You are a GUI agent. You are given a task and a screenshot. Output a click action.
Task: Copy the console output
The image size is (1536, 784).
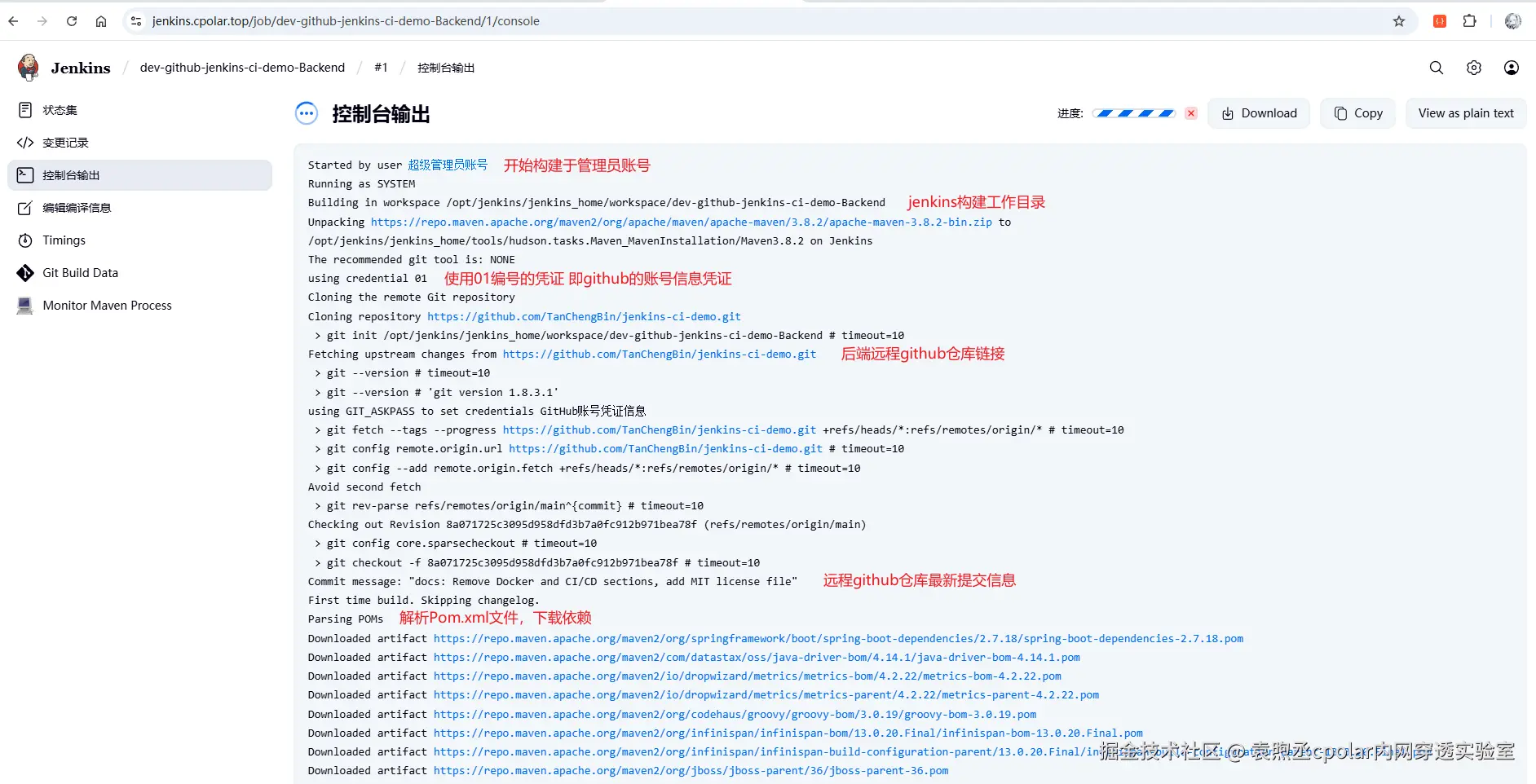pos(1358,113)
